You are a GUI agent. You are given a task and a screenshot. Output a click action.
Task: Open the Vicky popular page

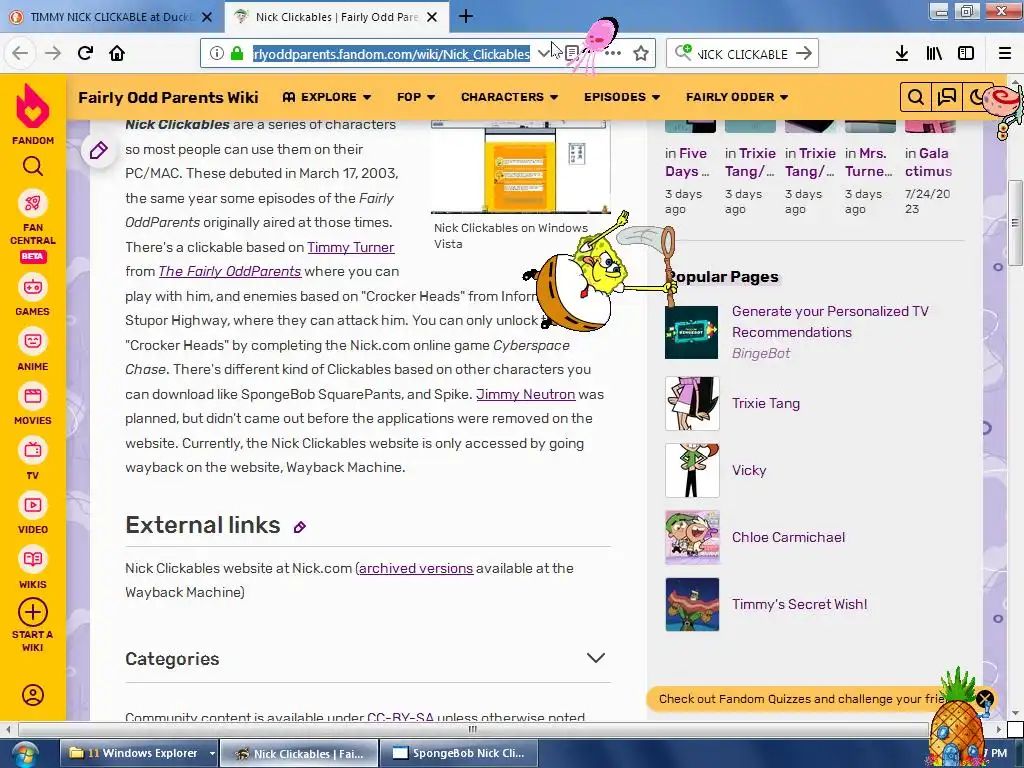click(x=748, y=470)
